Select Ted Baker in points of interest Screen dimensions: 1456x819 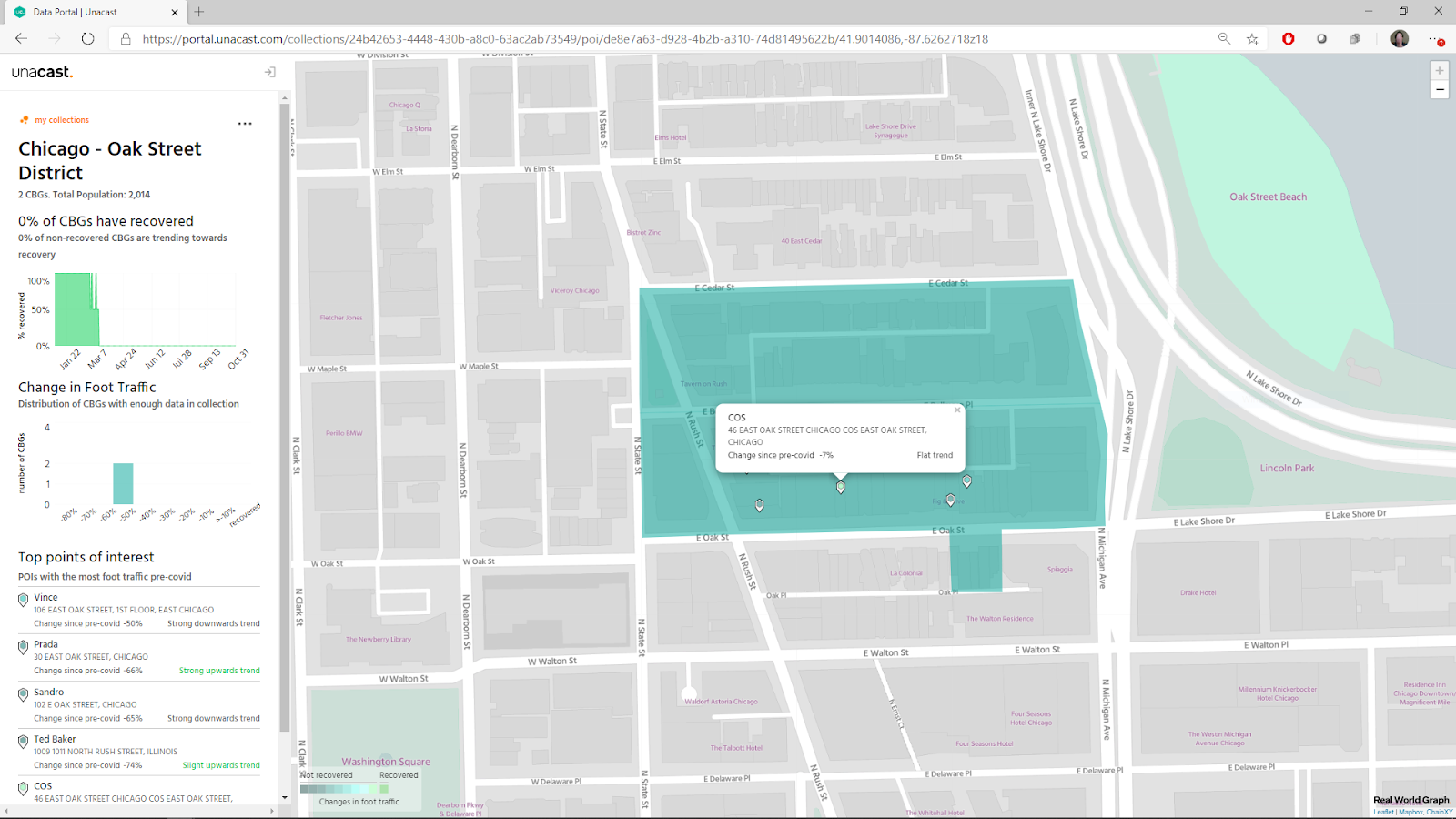click(x=139, y=753)
